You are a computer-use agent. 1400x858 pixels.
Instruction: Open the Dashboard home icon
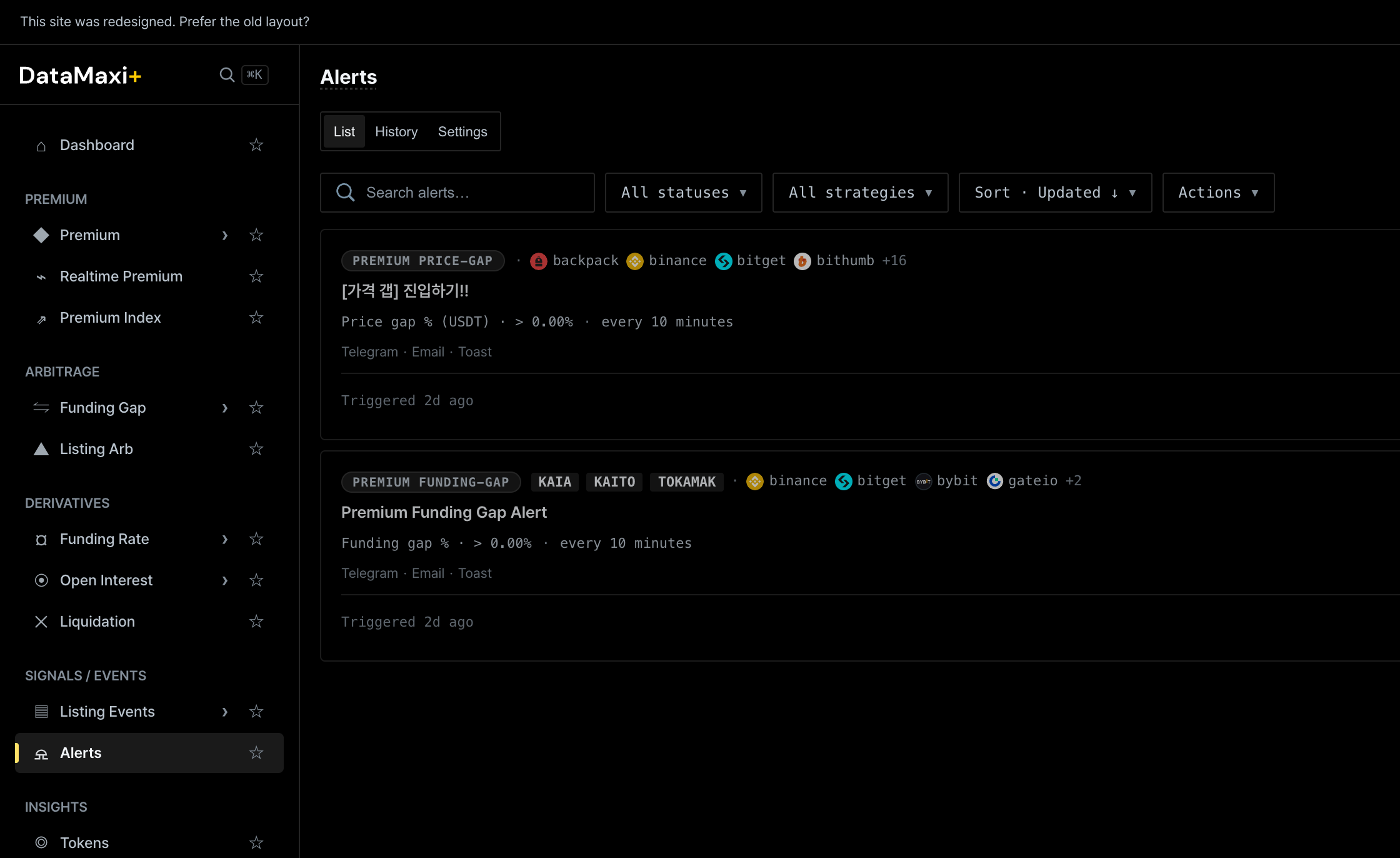point(41,146)
